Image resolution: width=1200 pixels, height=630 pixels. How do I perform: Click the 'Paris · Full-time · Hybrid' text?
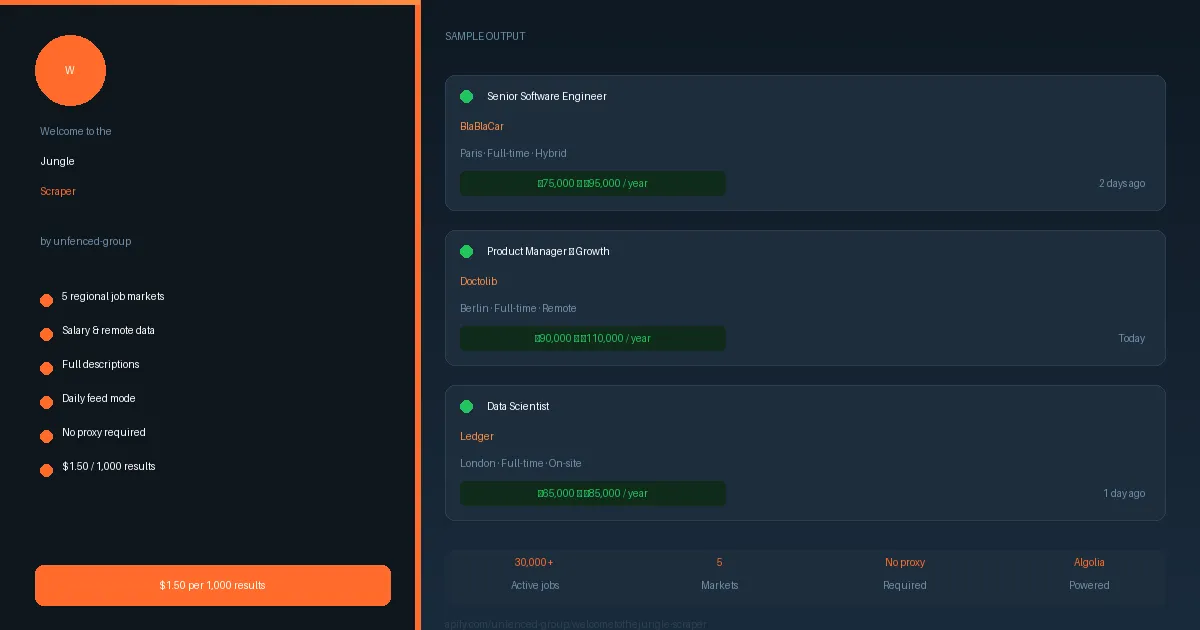coord(513,153)
